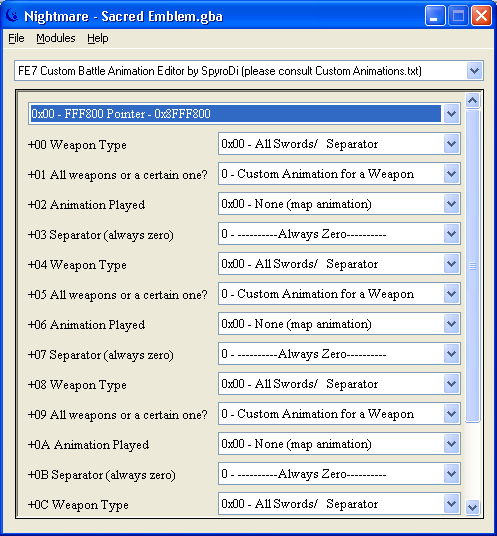Open the +0B Separator (always zero) dropdown
Viewport: 497px width, 536px height.
click(x=451, y=474)
